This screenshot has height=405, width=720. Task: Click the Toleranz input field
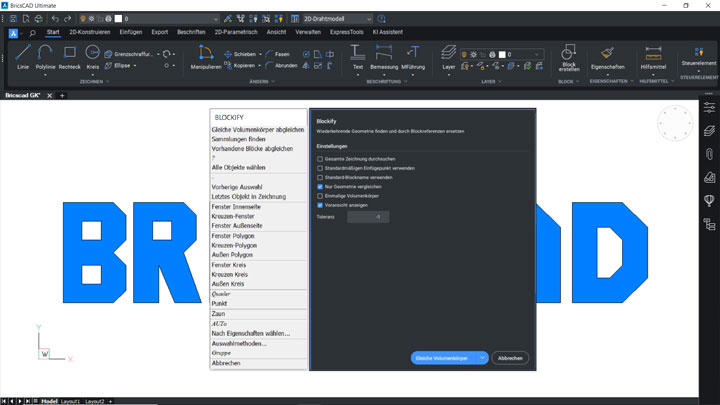coord(368,217)
